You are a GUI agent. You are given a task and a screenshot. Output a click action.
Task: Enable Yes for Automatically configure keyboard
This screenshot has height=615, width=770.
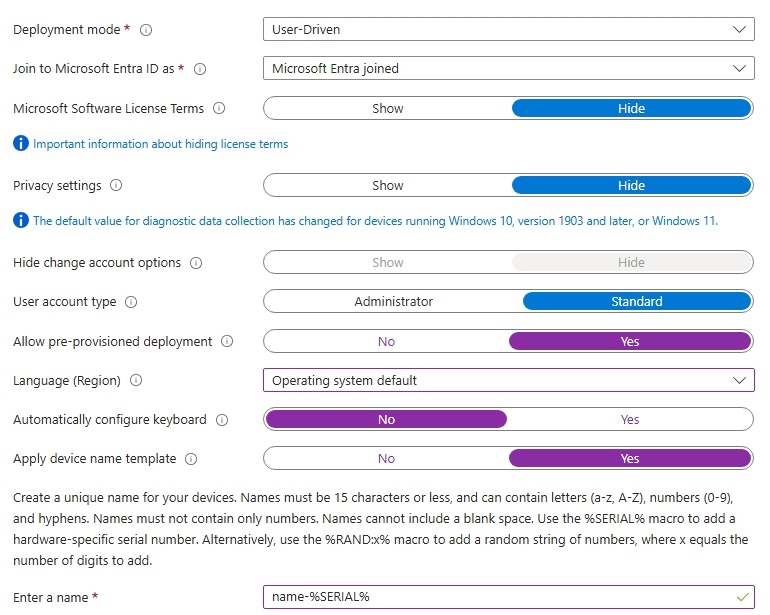point(630,420)
